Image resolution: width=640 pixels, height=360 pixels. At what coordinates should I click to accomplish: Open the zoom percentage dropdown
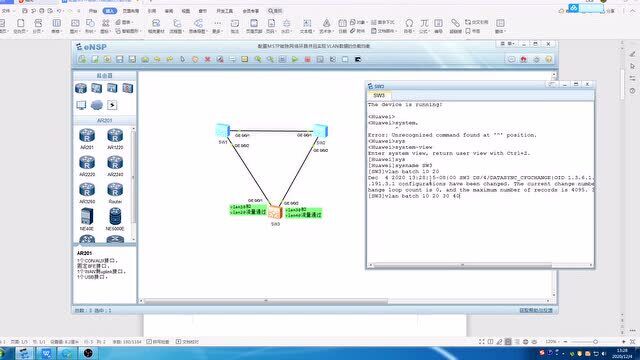click(x=551, y=341)
